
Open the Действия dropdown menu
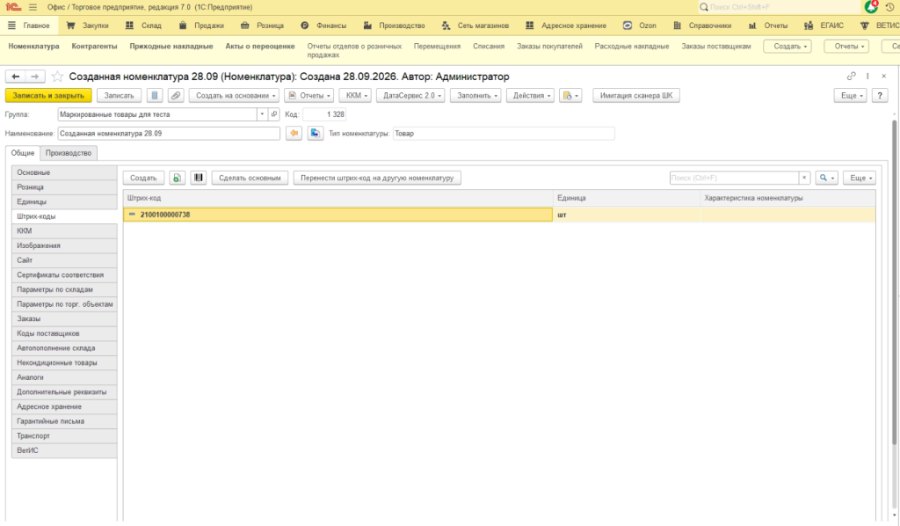tap(530, 95)
